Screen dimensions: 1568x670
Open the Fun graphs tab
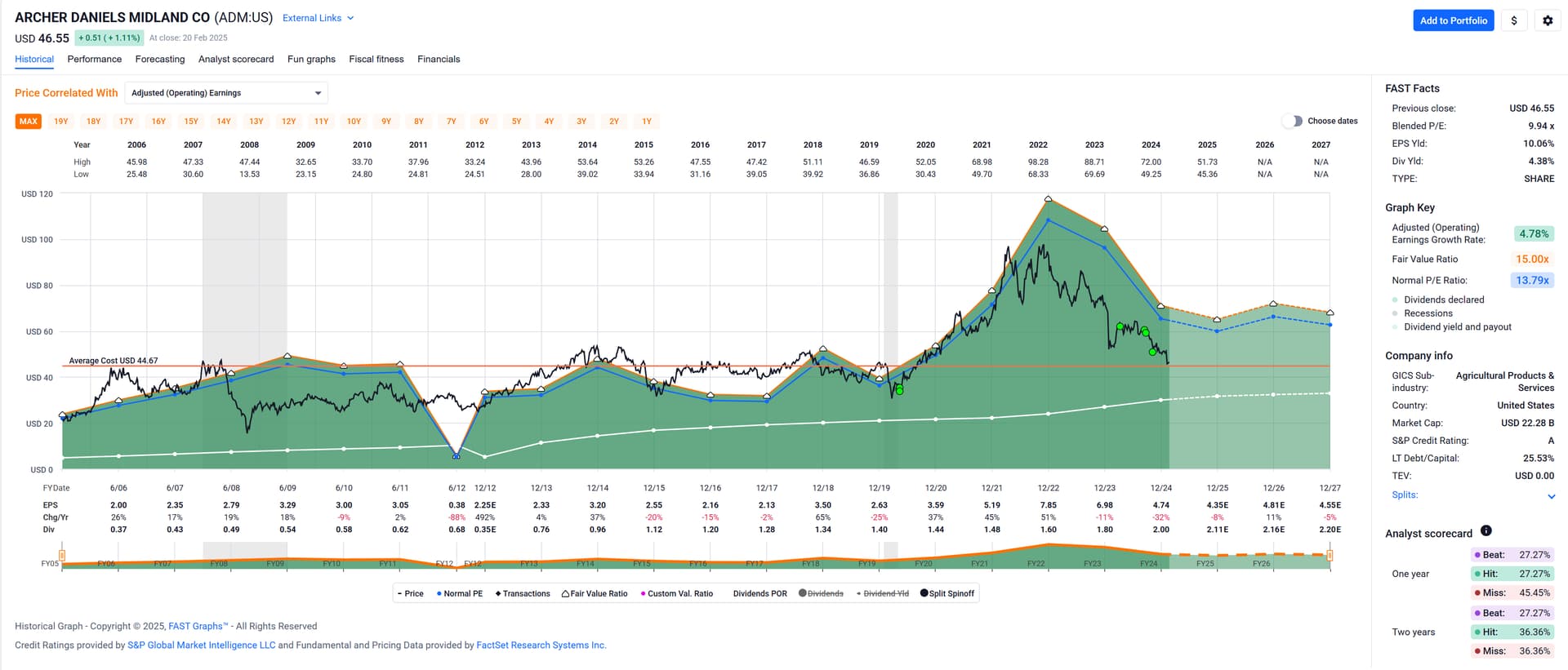(311, 59)
